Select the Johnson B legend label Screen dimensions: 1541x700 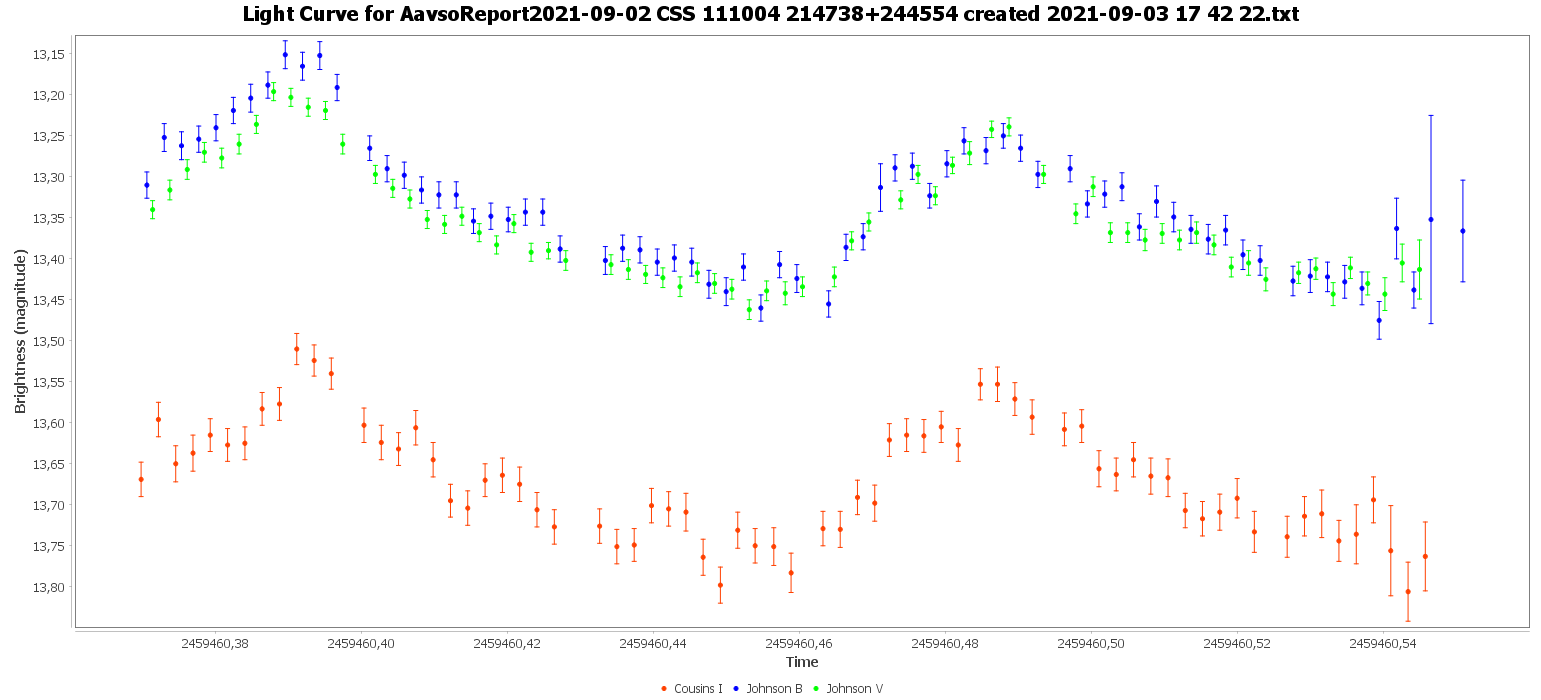click(773, 688)
